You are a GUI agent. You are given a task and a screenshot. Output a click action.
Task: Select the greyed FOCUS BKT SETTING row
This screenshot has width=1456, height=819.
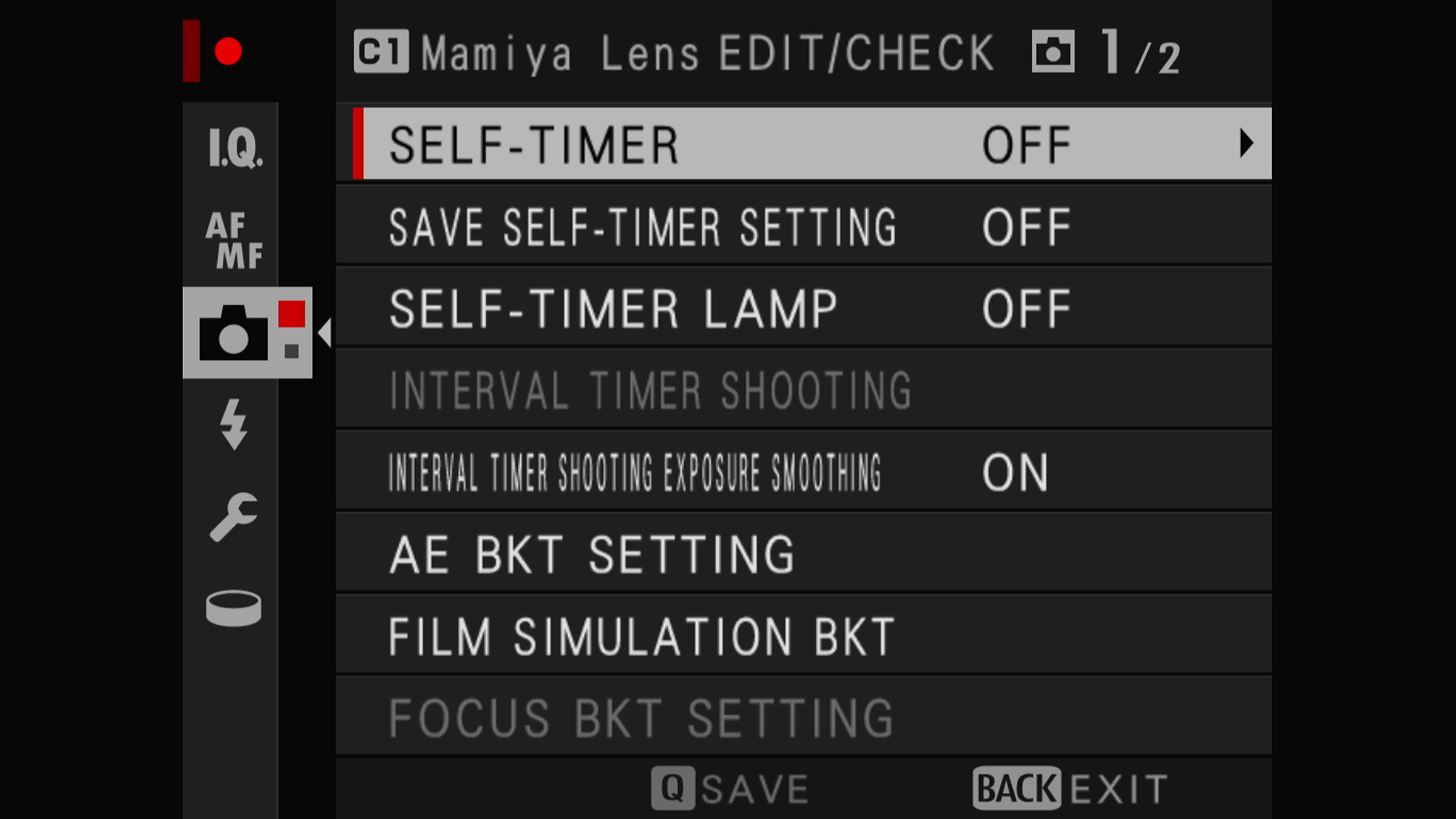pyautogui.click(x=804, y=717)
